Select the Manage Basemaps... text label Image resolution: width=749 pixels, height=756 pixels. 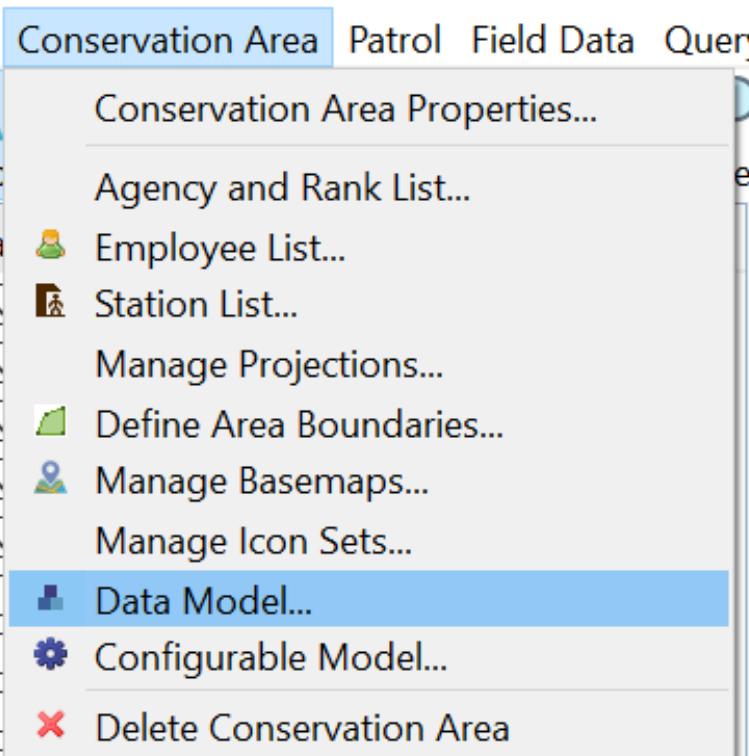pos(261,481)
